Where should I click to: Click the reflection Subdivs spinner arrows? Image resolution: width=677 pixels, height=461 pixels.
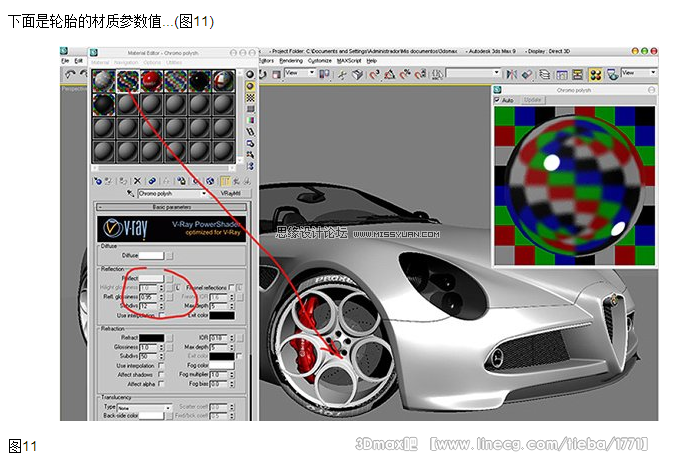(161, 306)
